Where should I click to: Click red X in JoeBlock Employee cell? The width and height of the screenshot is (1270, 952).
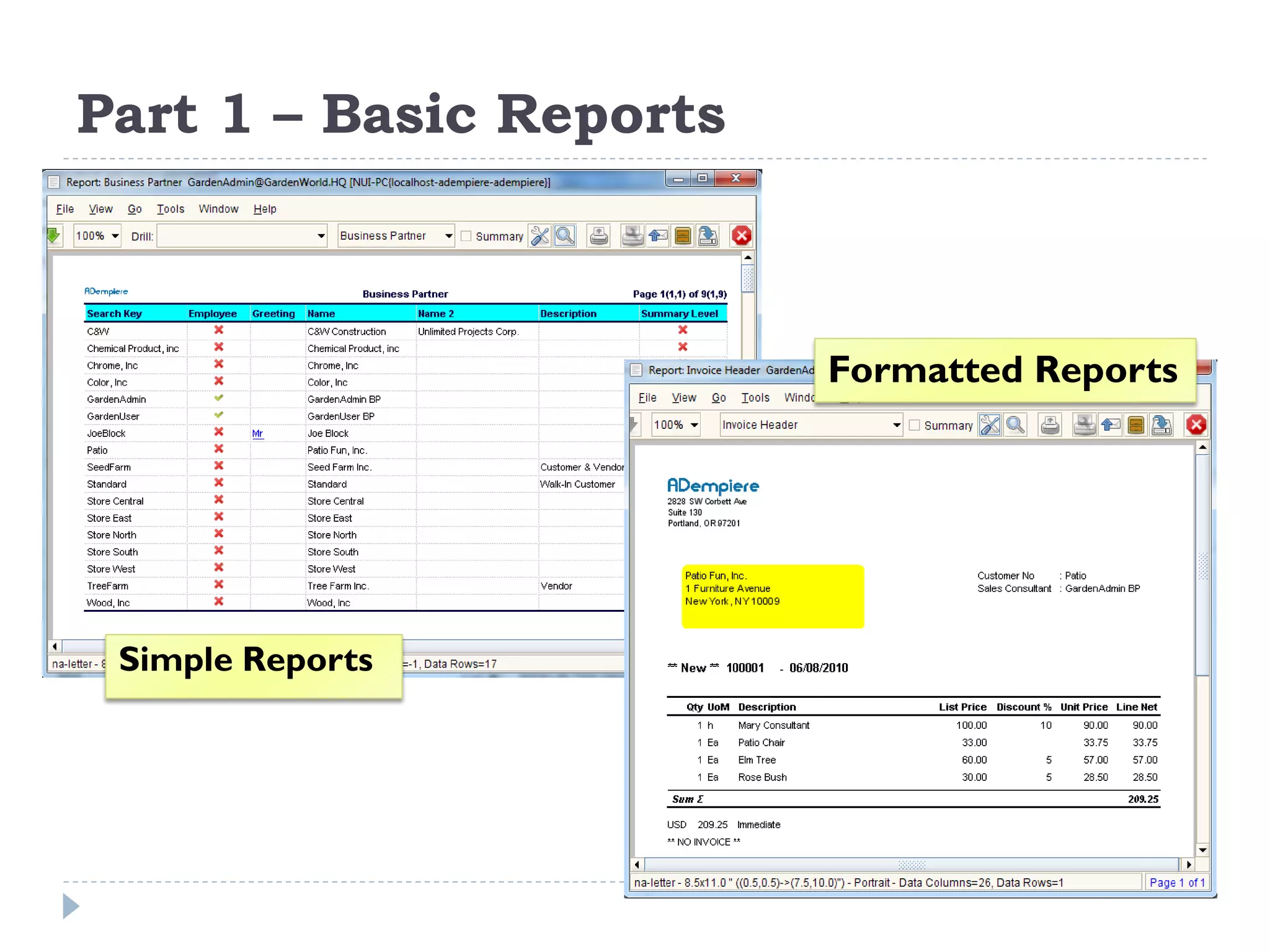[219, 431]
